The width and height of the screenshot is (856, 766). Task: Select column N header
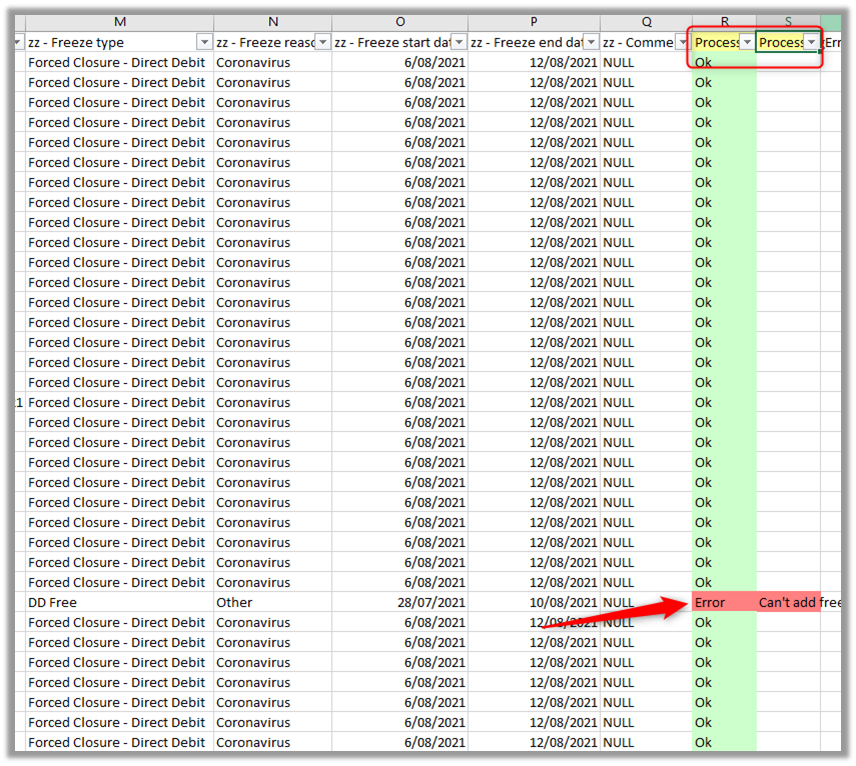[x=273, y=22]
